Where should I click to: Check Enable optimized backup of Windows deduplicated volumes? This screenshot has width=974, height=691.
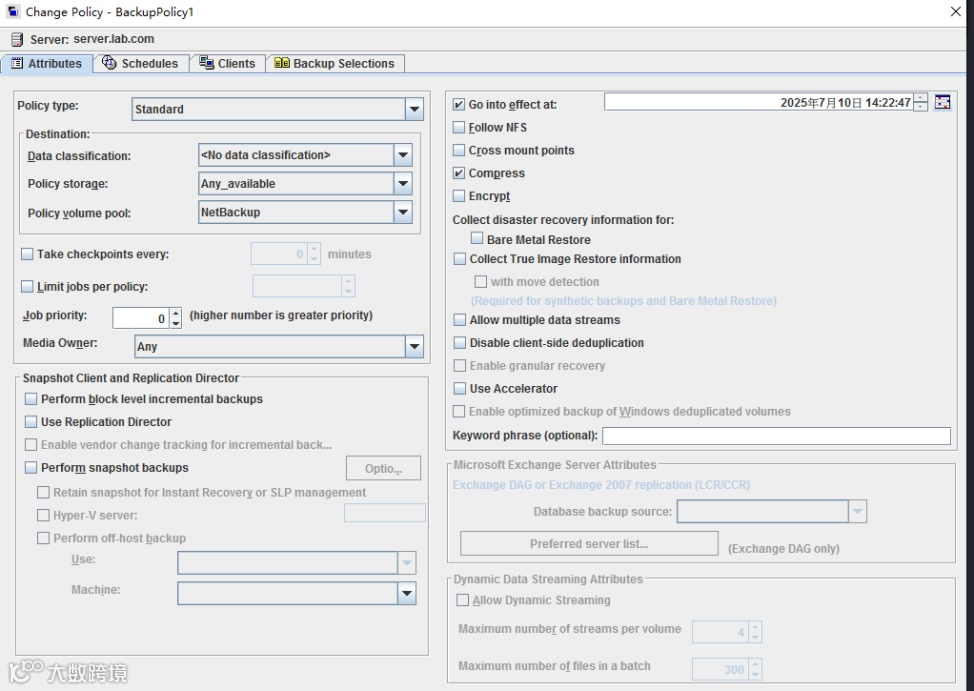(459, 411)
